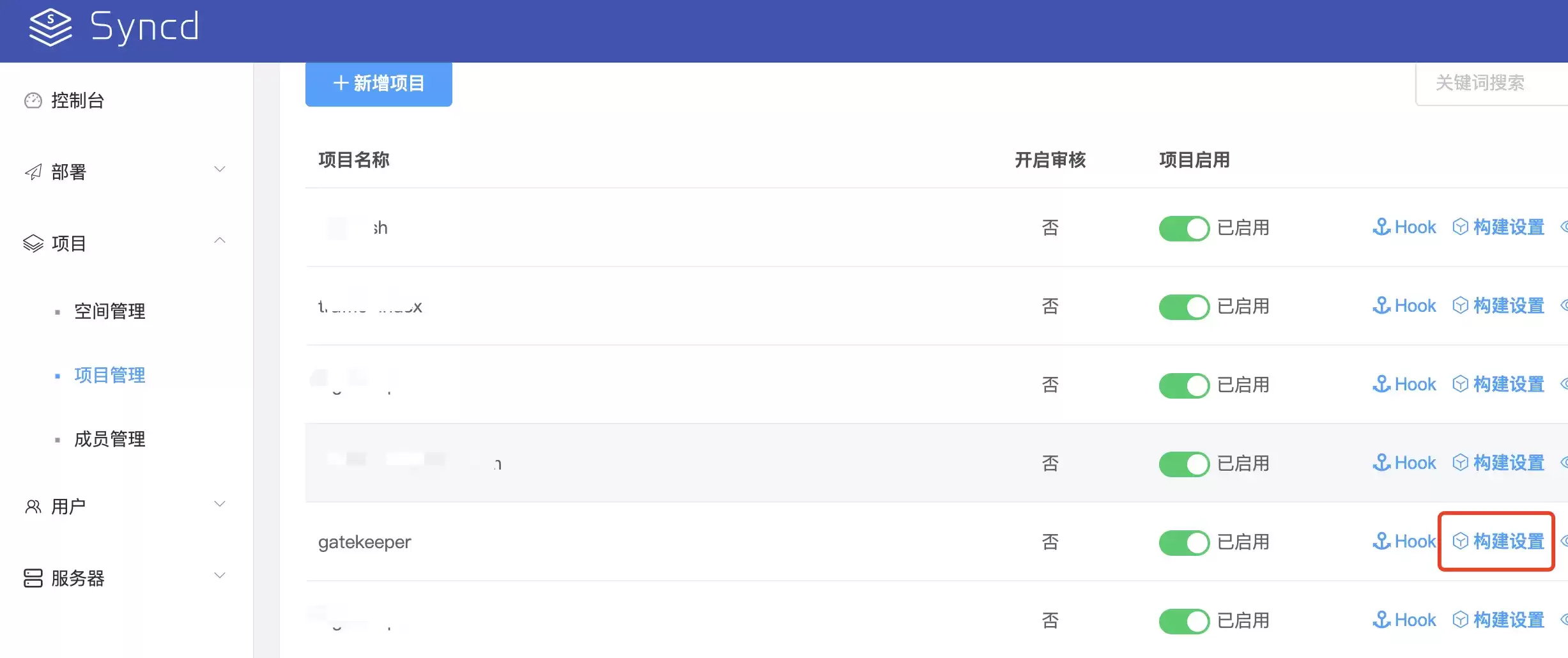This screenshot has height=658, width=1568.
Task: Select 空间管理 submenu item
Action: coord(110,311)
